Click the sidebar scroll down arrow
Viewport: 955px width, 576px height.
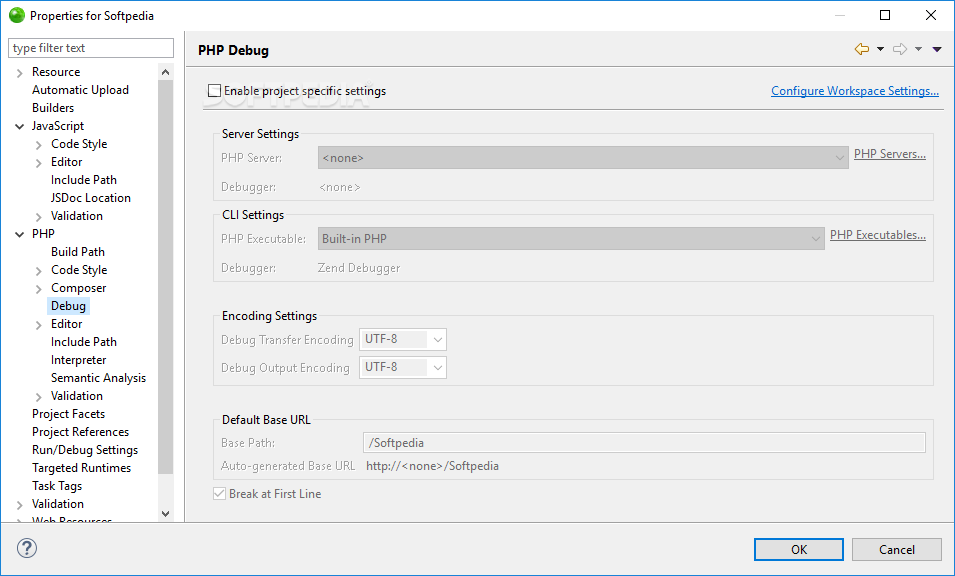(x=165, y=513)
